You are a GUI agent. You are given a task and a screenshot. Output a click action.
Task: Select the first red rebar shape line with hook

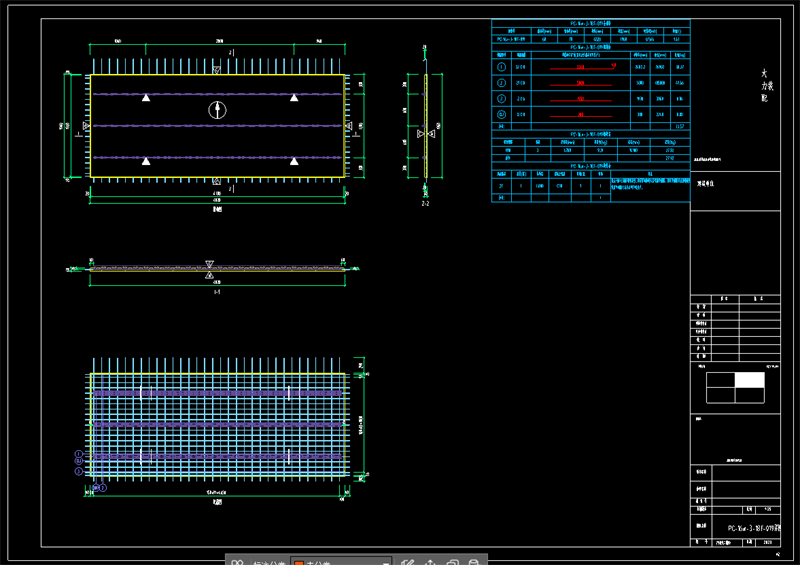click(583, 67)
